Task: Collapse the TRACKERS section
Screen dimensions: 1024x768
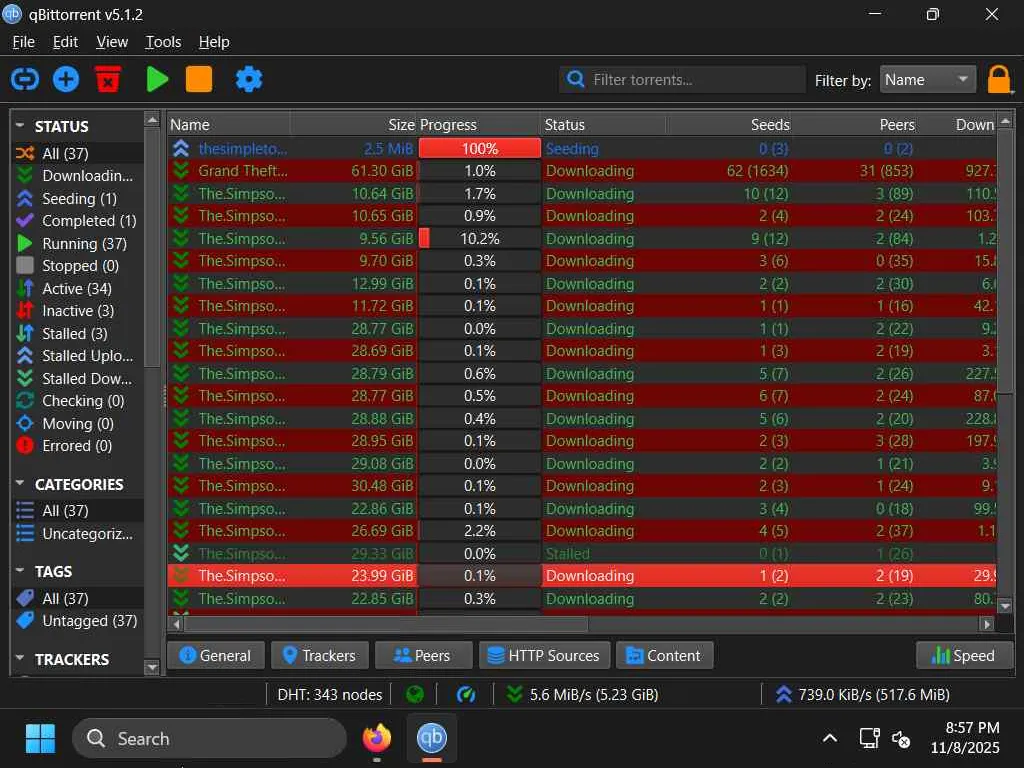Action: click(20, 658)
